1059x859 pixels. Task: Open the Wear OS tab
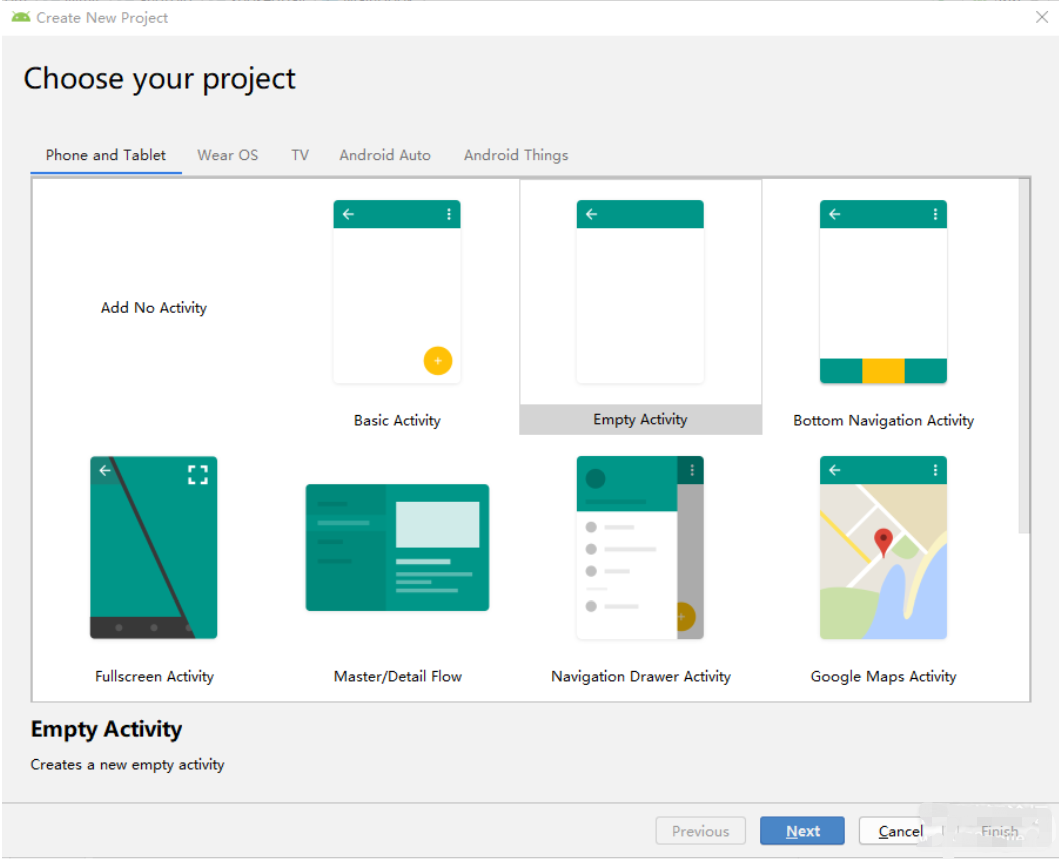pyautogui.click(x=228, y=155)
